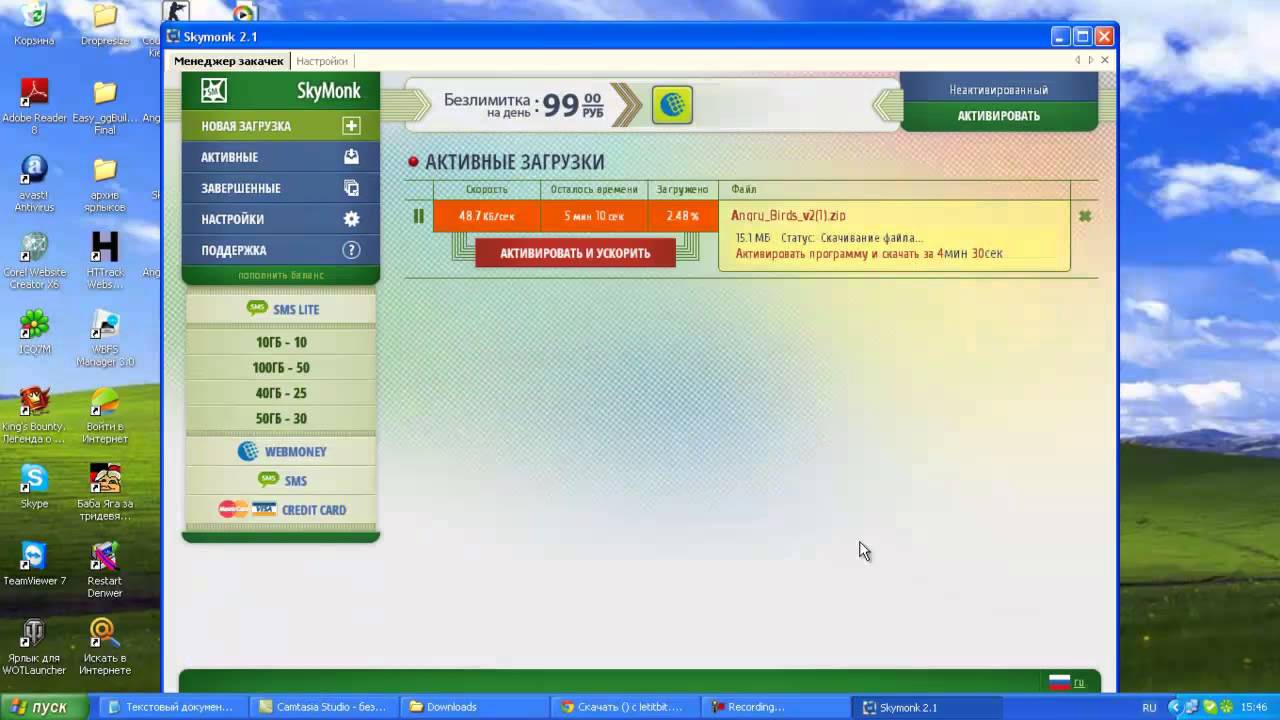Open WBFS Manager 3.0 desktop icon
The width and height of the screenshot is (1280, 720).
(x=104, y=338)
